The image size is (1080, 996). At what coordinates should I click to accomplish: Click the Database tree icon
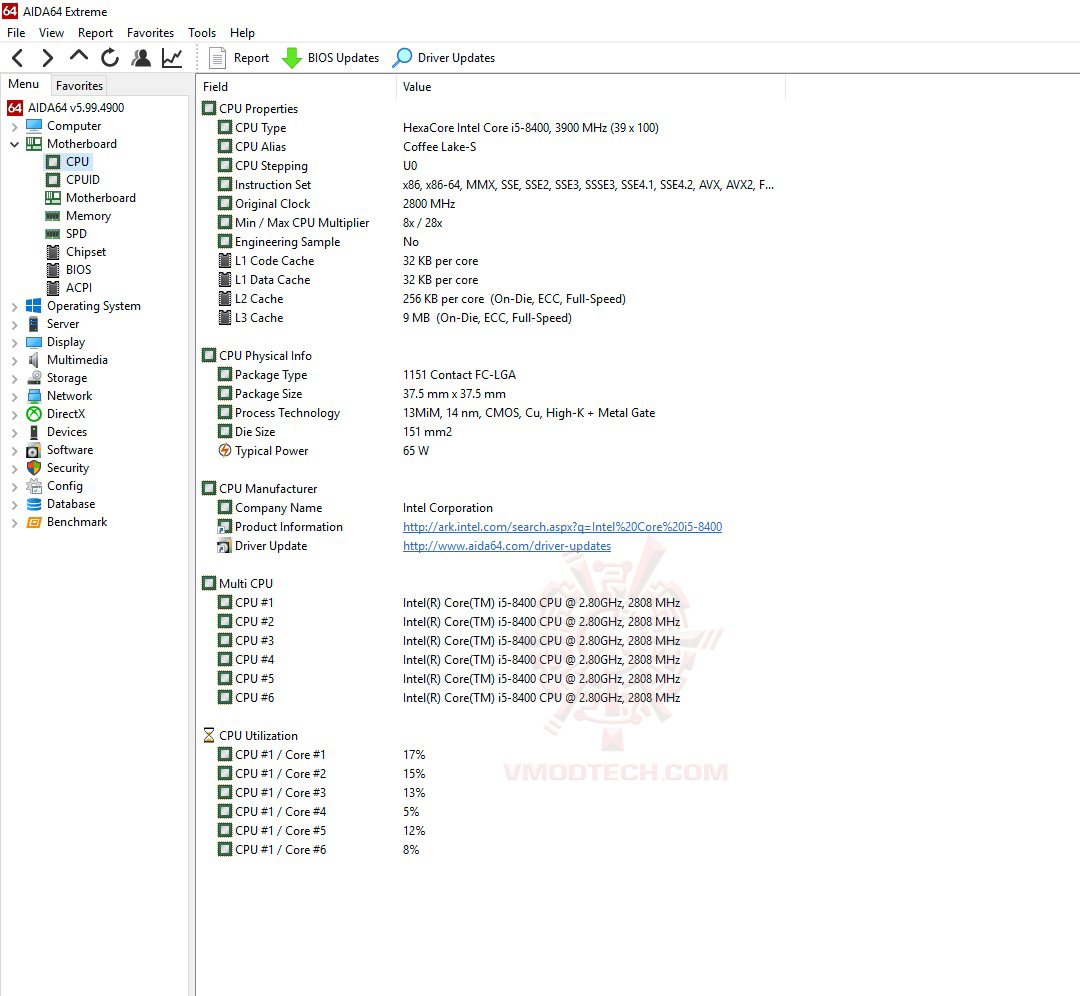click(34, 504)
